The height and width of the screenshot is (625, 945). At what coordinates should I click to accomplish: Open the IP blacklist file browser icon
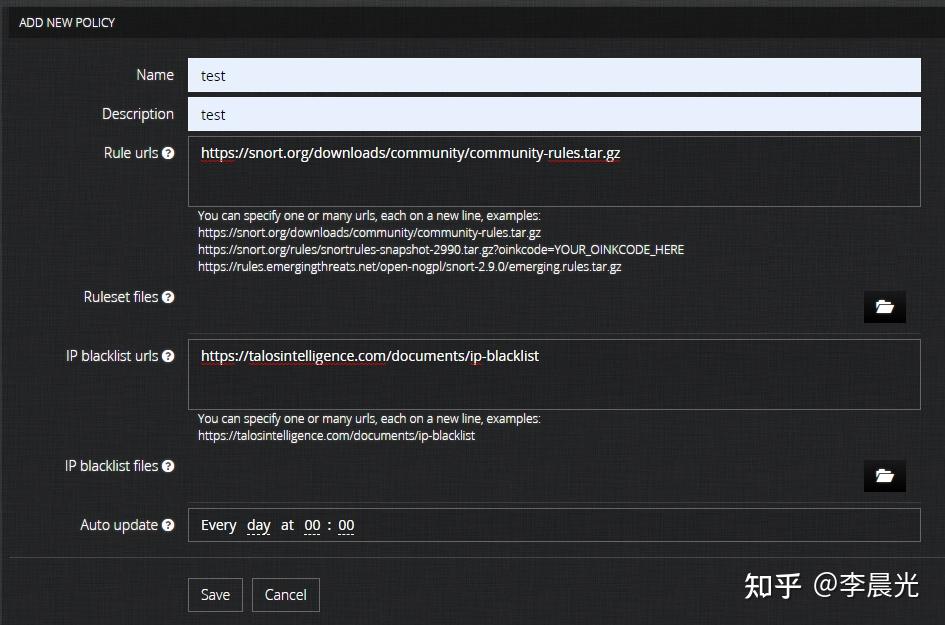click(x=884, y=476)
